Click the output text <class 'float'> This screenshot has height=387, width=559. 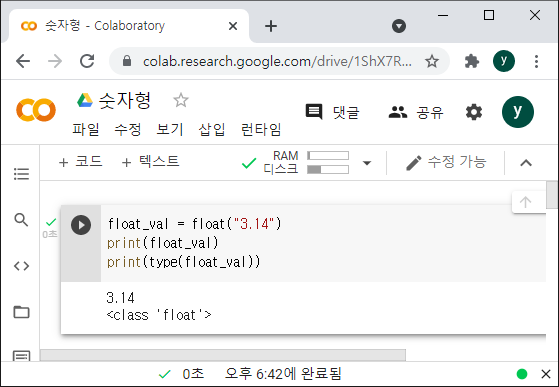159,315
